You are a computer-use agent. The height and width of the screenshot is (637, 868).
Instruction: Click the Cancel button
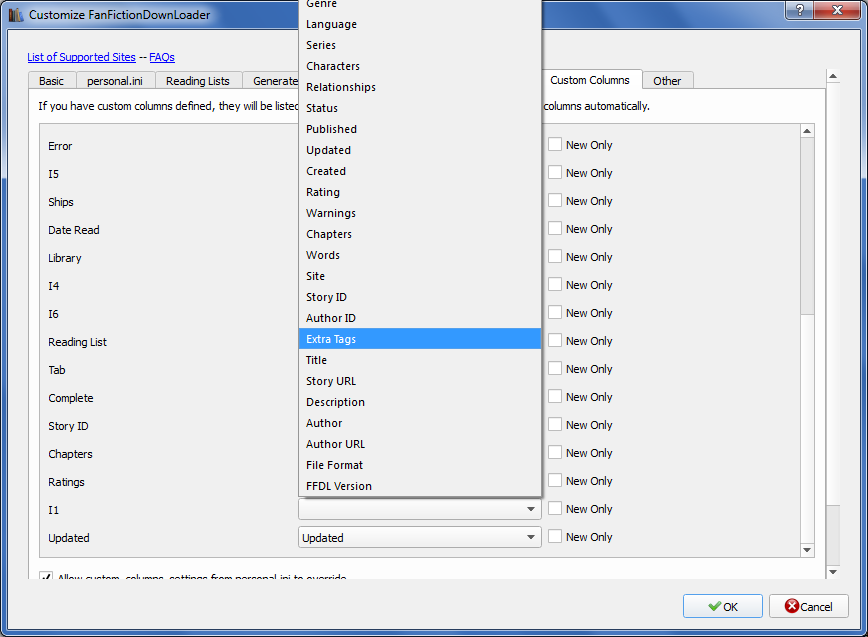(x=808, y=606)
